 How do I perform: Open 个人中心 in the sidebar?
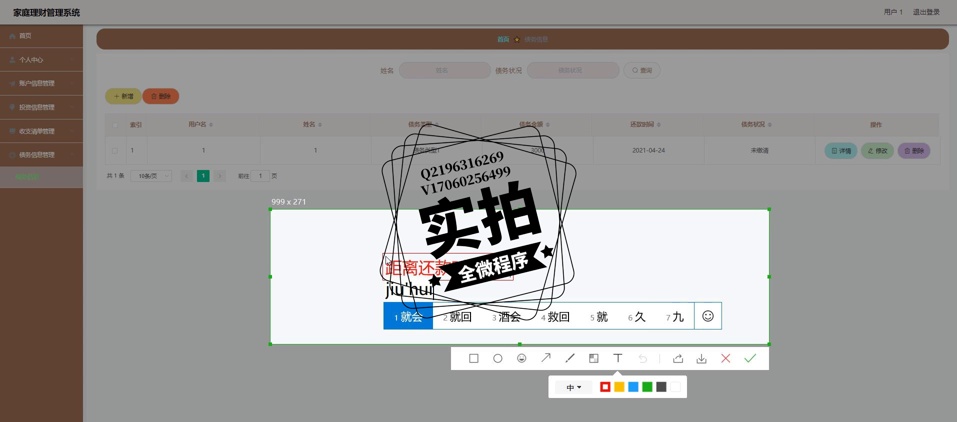[31, 60]
